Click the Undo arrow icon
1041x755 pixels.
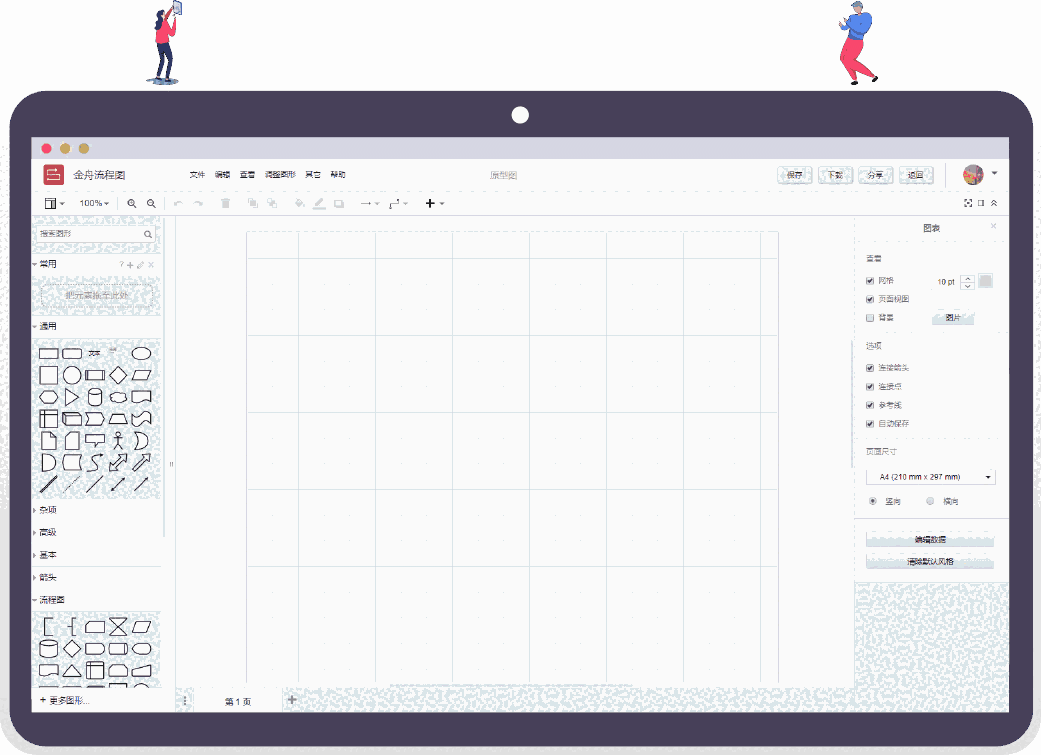pos(178,203)
